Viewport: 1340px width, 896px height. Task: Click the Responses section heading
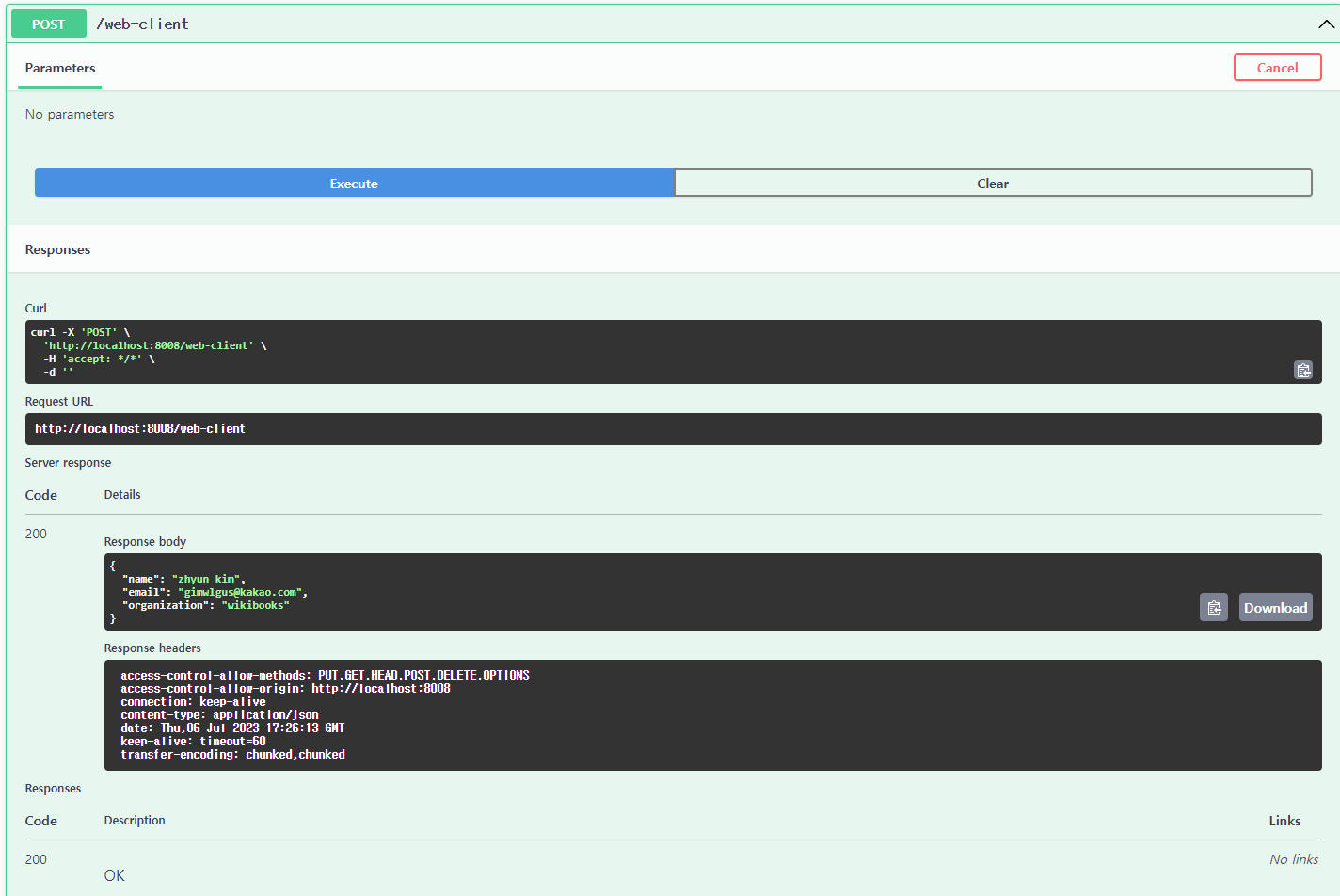[x=57, y=249]
